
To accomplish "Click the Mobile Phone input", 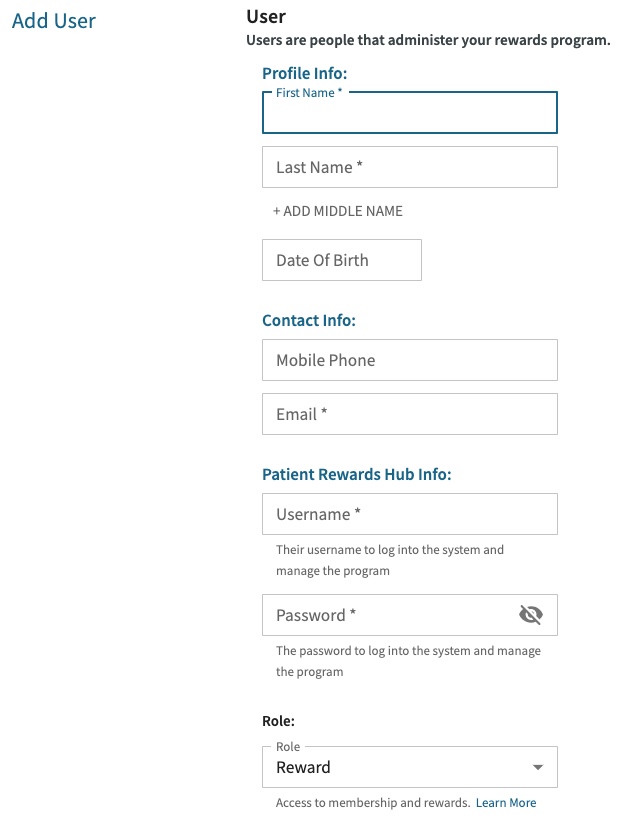I will [x=409, y=360].
